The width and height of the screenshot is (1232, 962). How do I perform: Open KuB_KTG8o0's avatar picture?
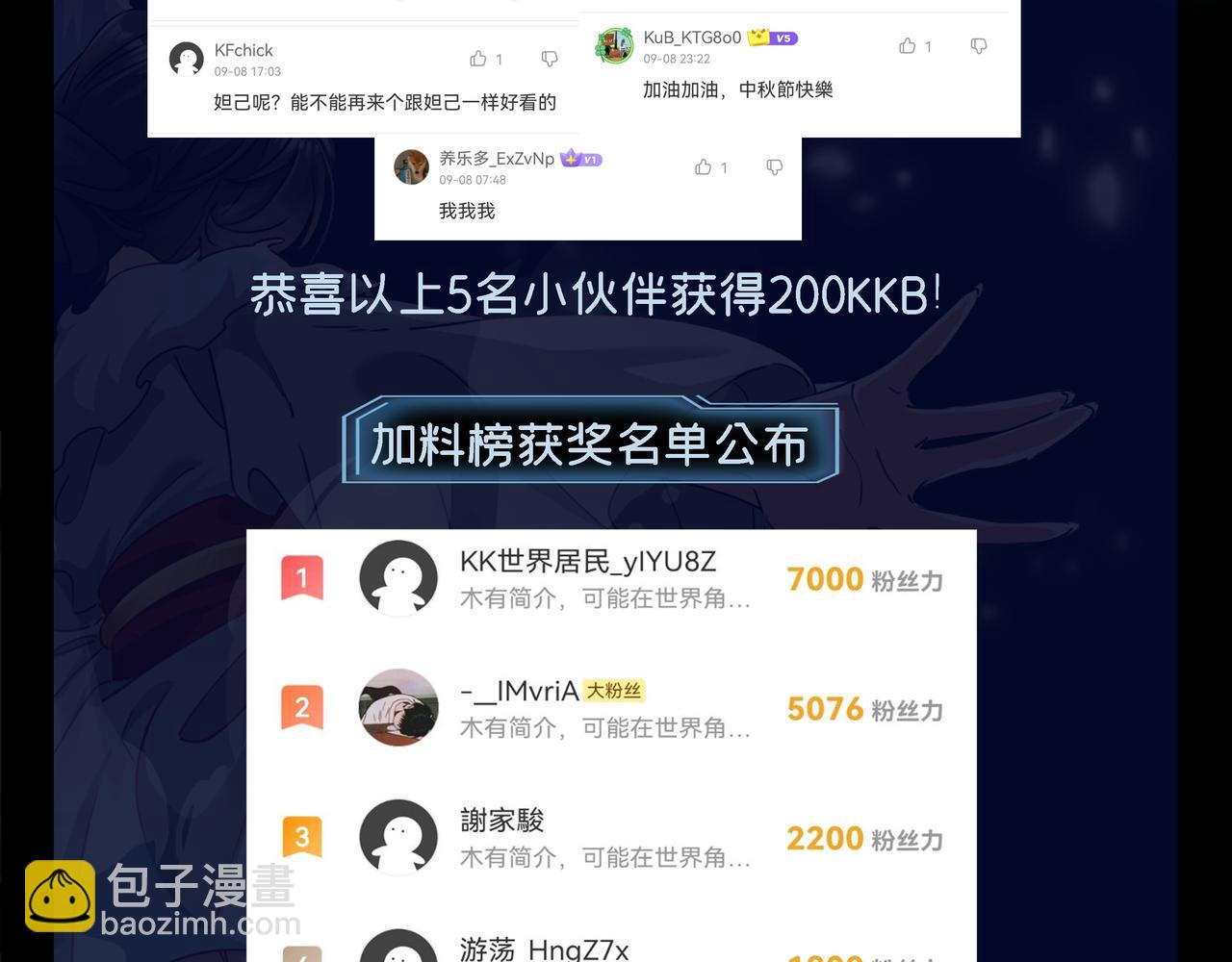pos(615,45)
